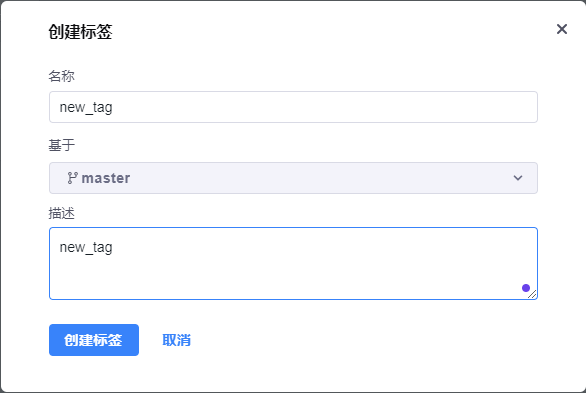The width and height of the screenshot is (586, 393).
Task: Focus the 名称 input field
Action: click(293, 107)
